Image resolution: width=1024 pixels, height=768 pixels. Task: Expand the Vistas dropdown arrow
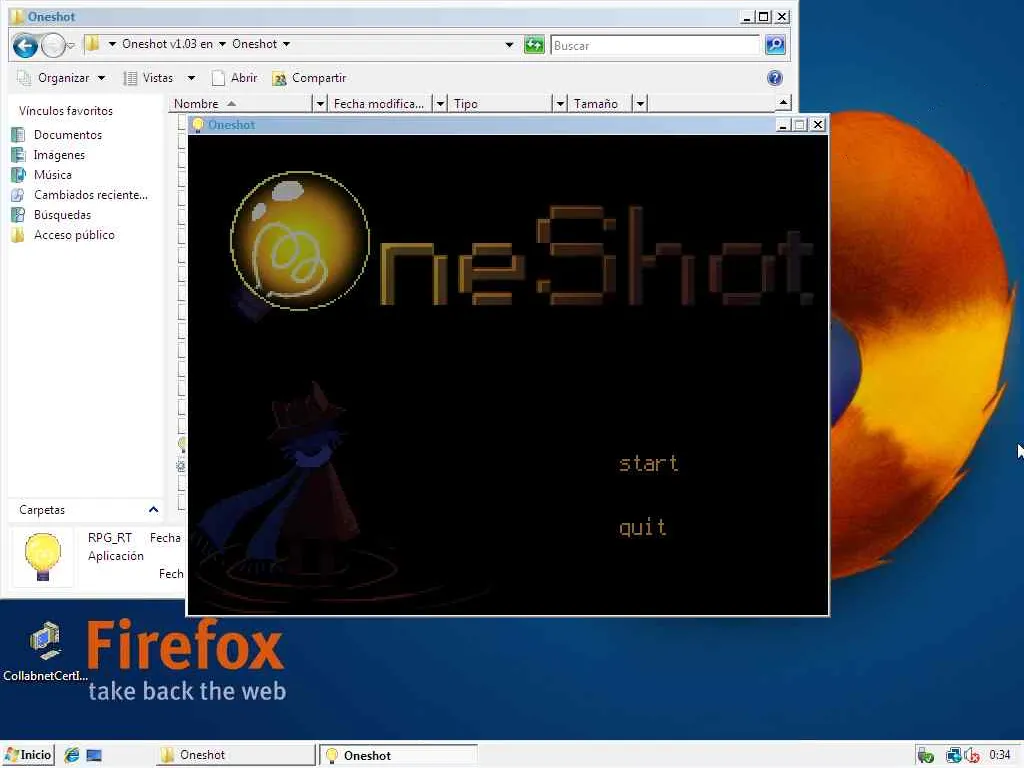coord(191,78)
